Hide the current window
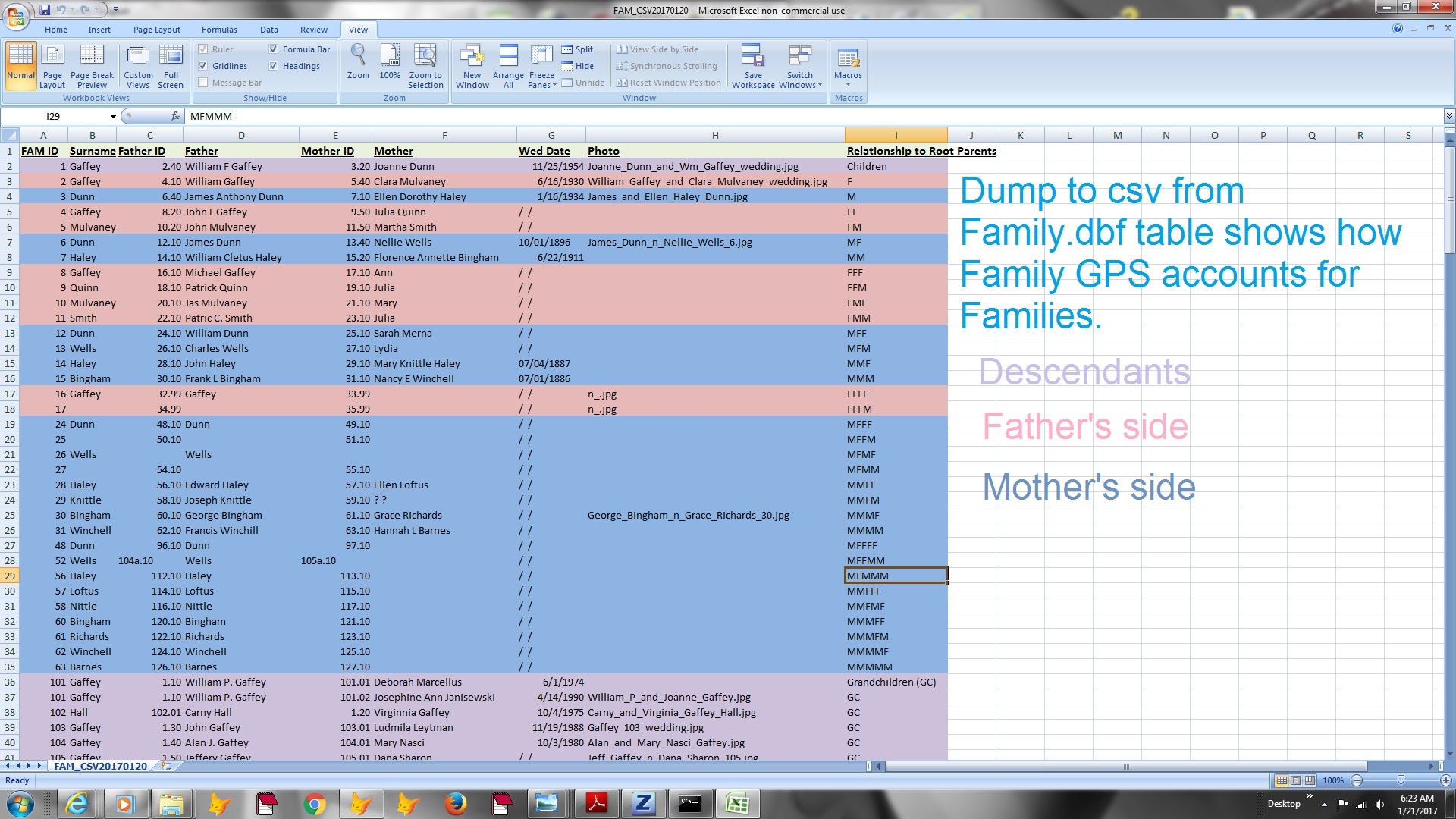 tap(578, 66)
